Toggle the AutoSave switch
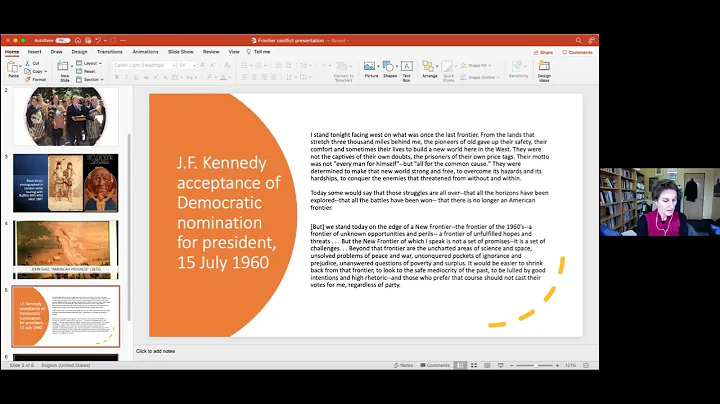Image resolution: width=720 pixels, height=404 pixels. pos(63,40)
